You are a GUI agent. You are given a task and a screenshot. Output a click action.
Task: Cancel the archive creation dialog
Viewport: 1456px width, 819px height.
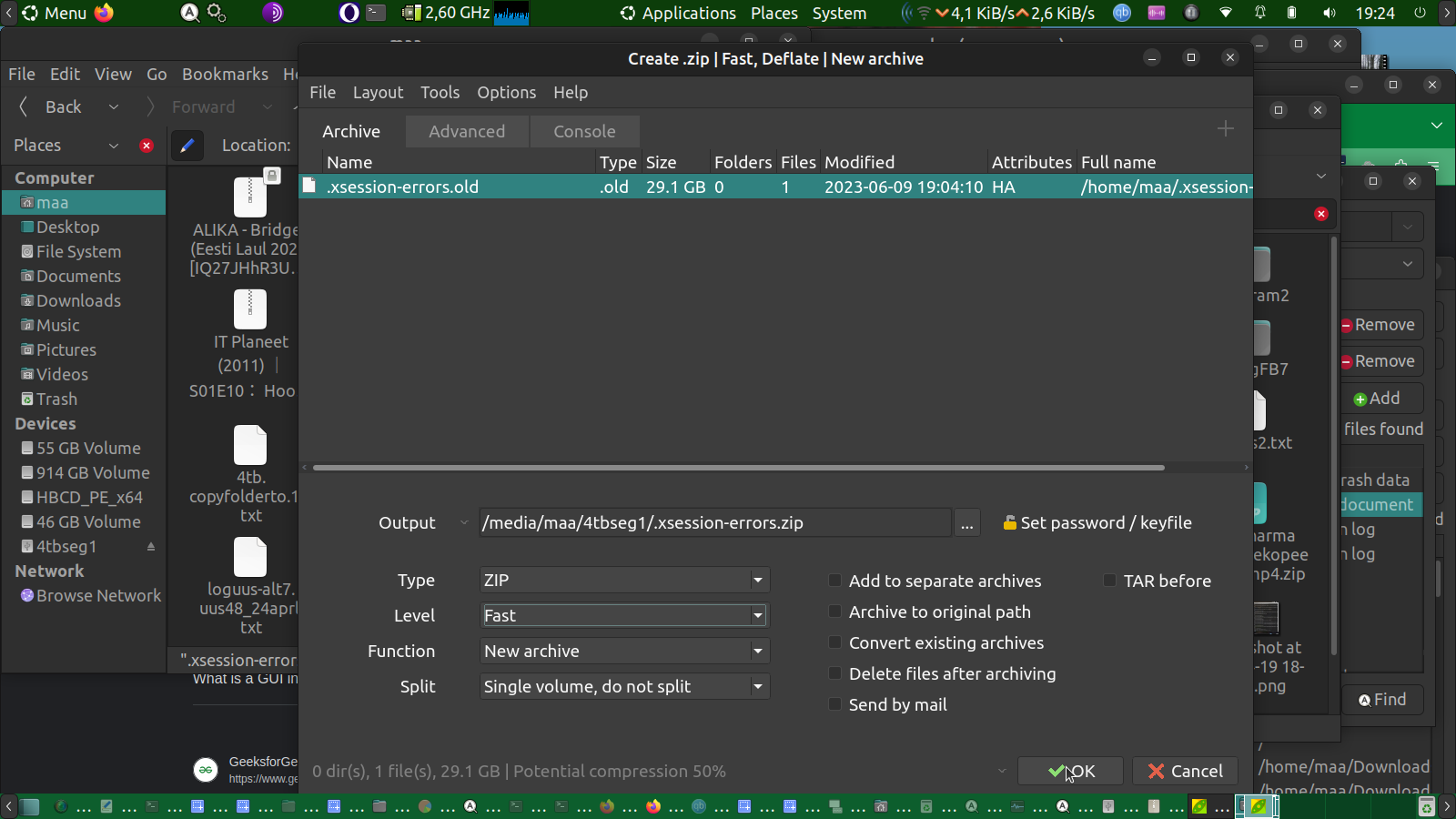(x=1185, y=772)
